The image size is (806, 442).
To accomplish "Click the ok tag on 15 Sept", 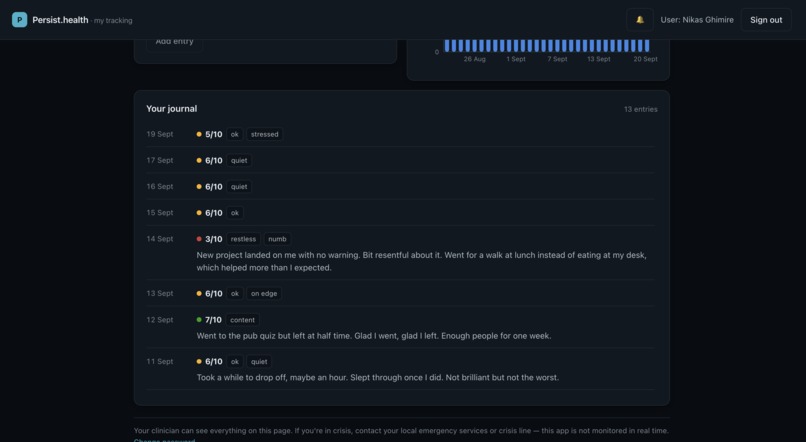I will tap(235, 213).
